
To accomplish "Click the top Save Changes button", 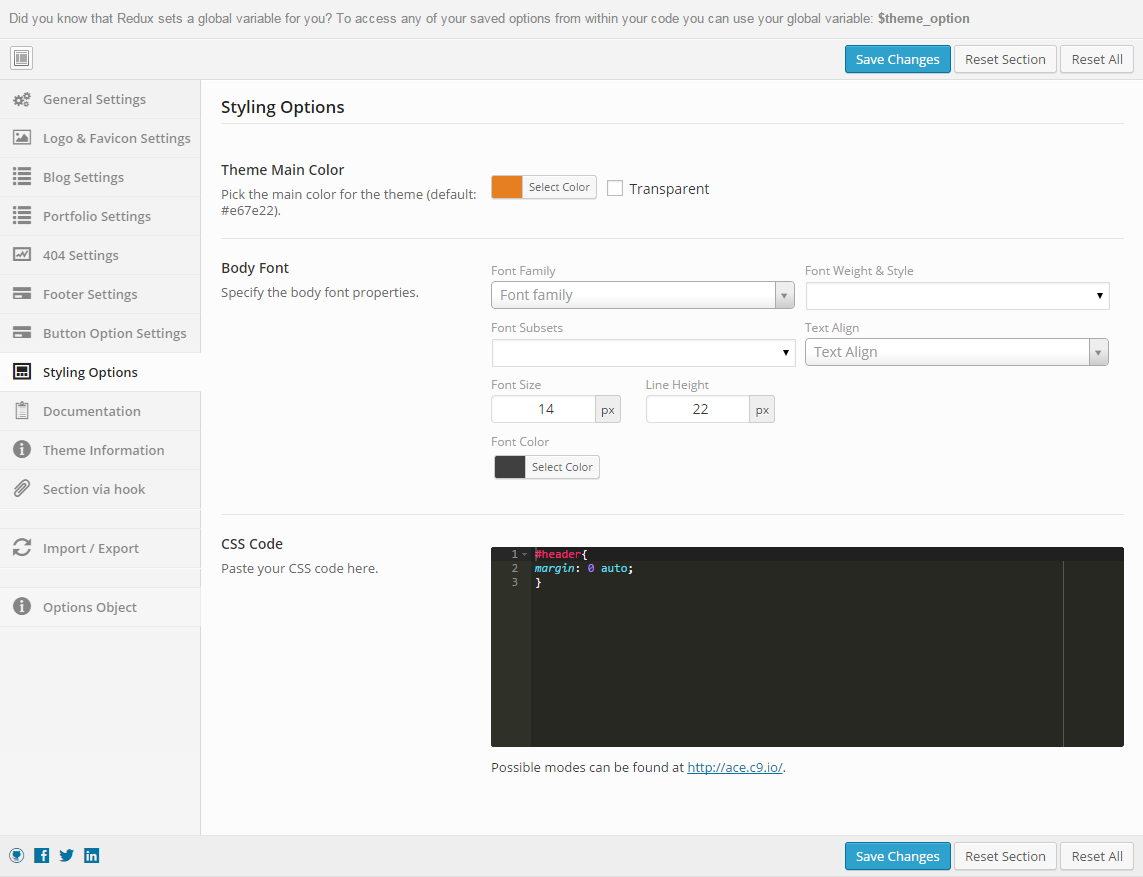I will (897, 59).
